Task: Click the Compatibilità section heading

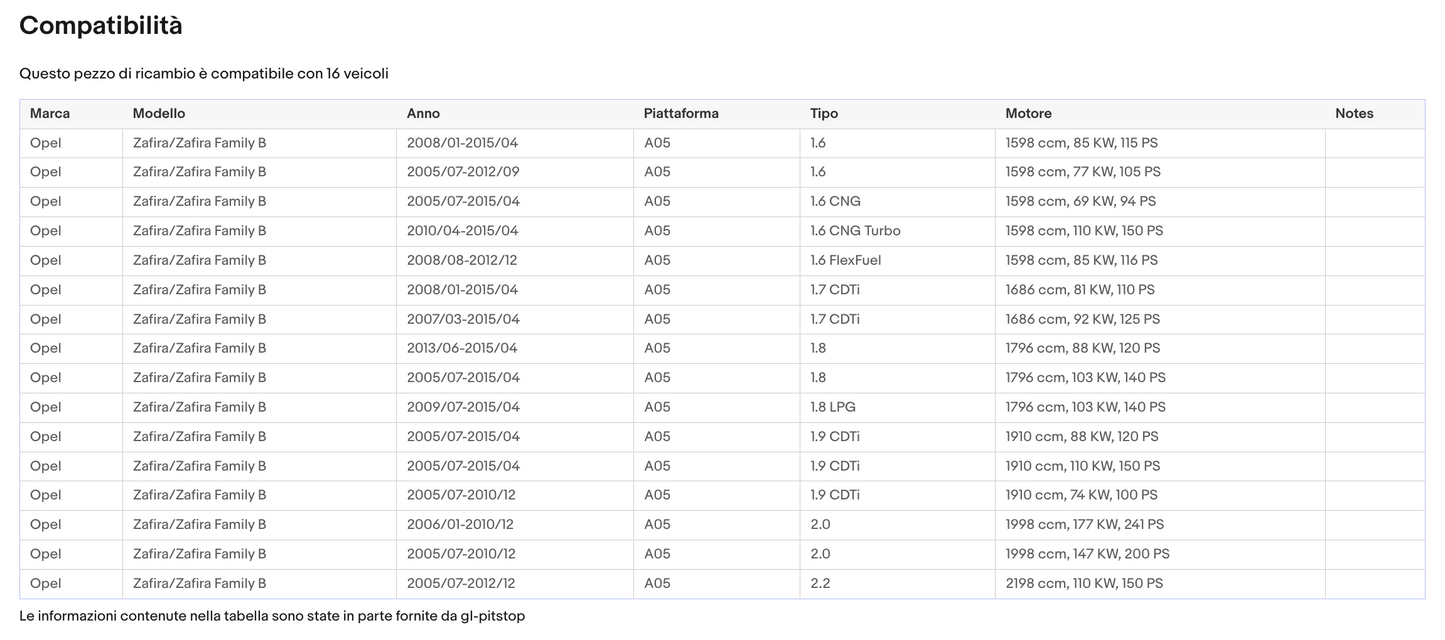Action: coord(101,27)
